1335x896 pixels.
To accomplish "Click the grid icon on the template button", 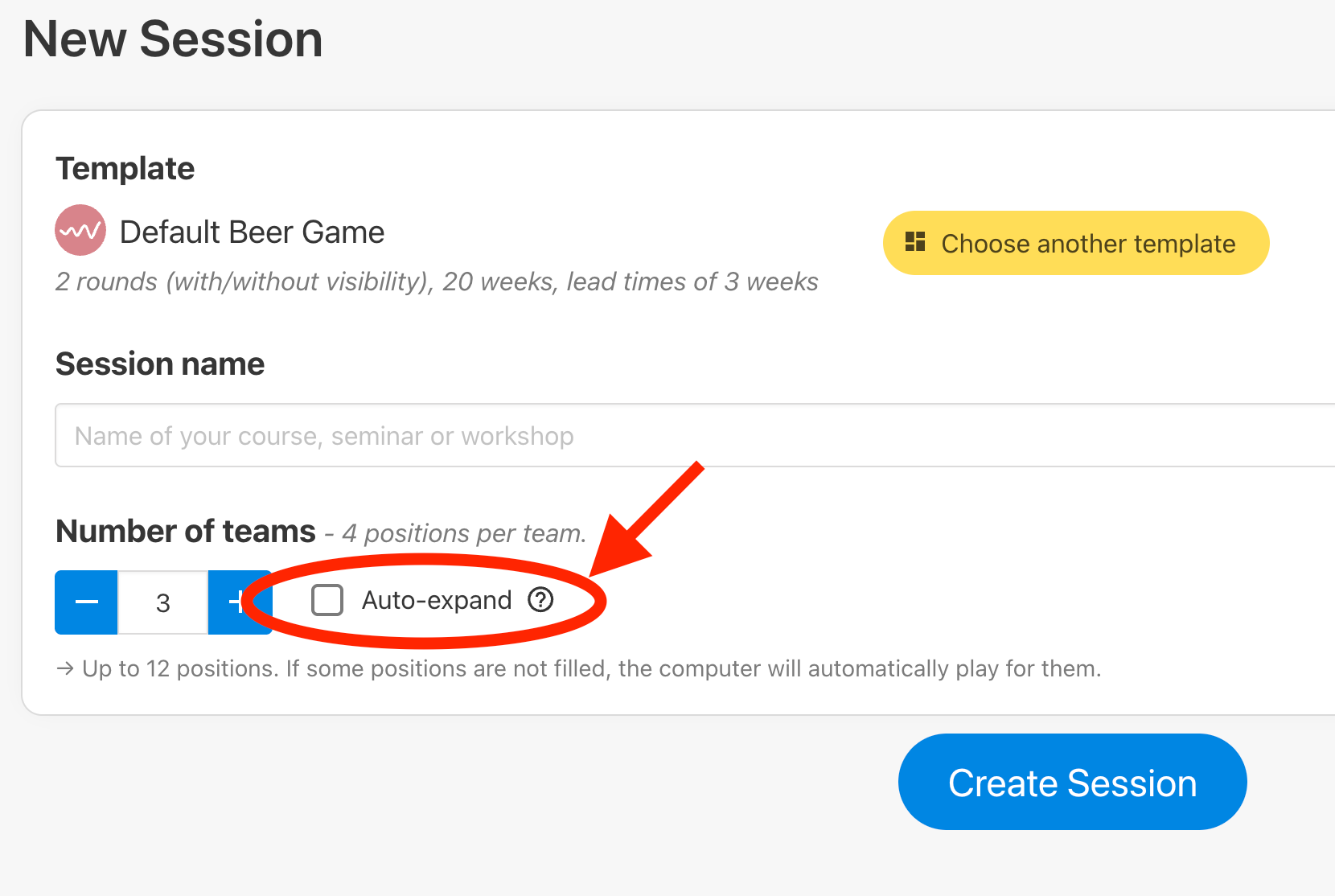I will pyautogui.click(x=915, y=241).
